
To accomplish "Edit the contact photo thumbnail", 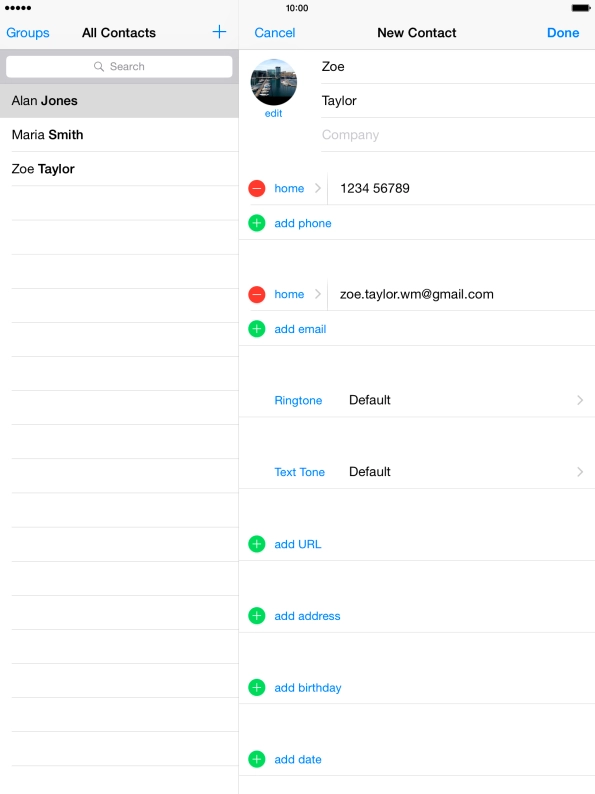I will point(273,82).
